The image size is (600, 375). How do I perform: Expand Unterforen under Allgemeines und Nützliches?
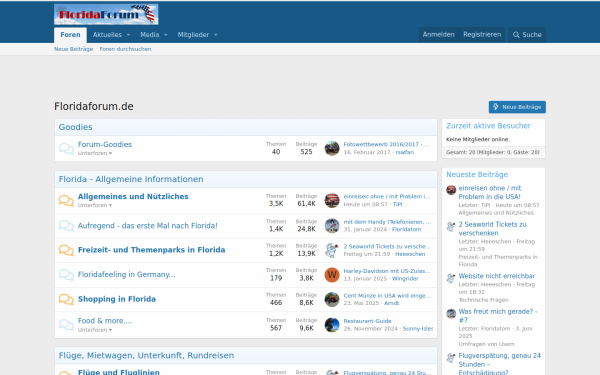(x=95, y=205)
